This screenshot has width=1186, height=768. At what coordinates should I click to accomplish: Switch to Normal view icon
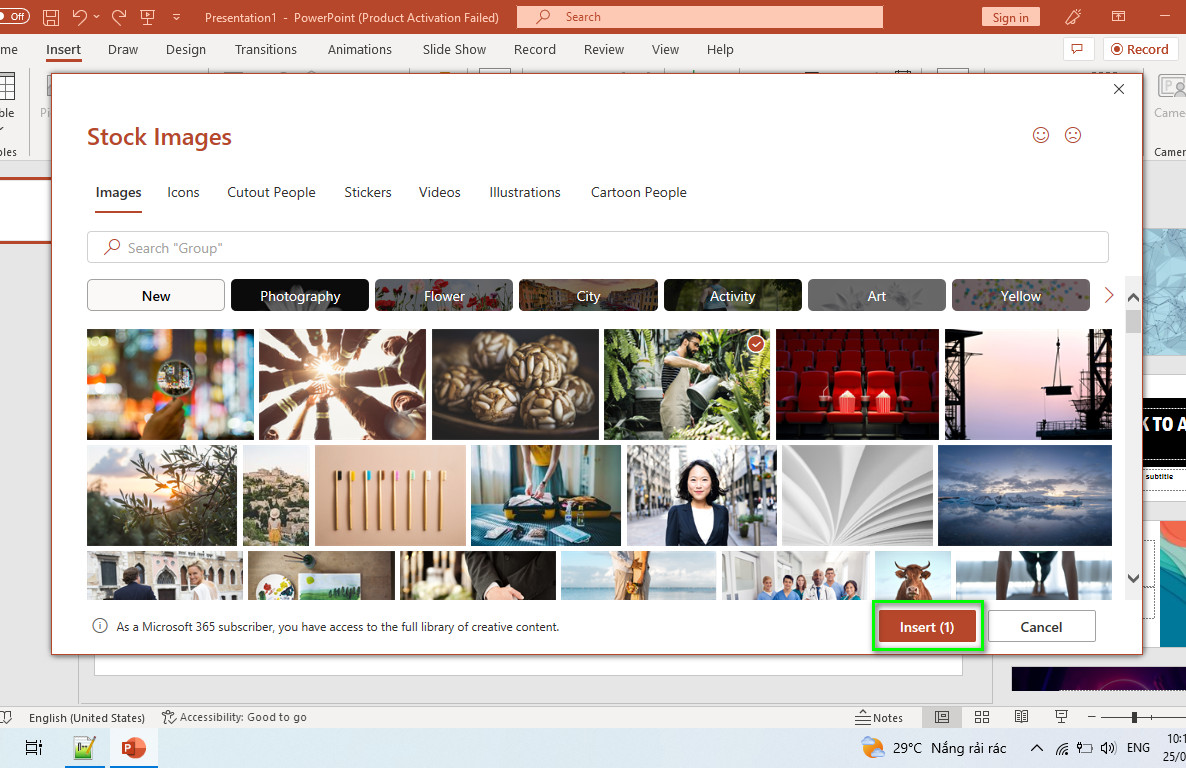[x=942, y=717]
